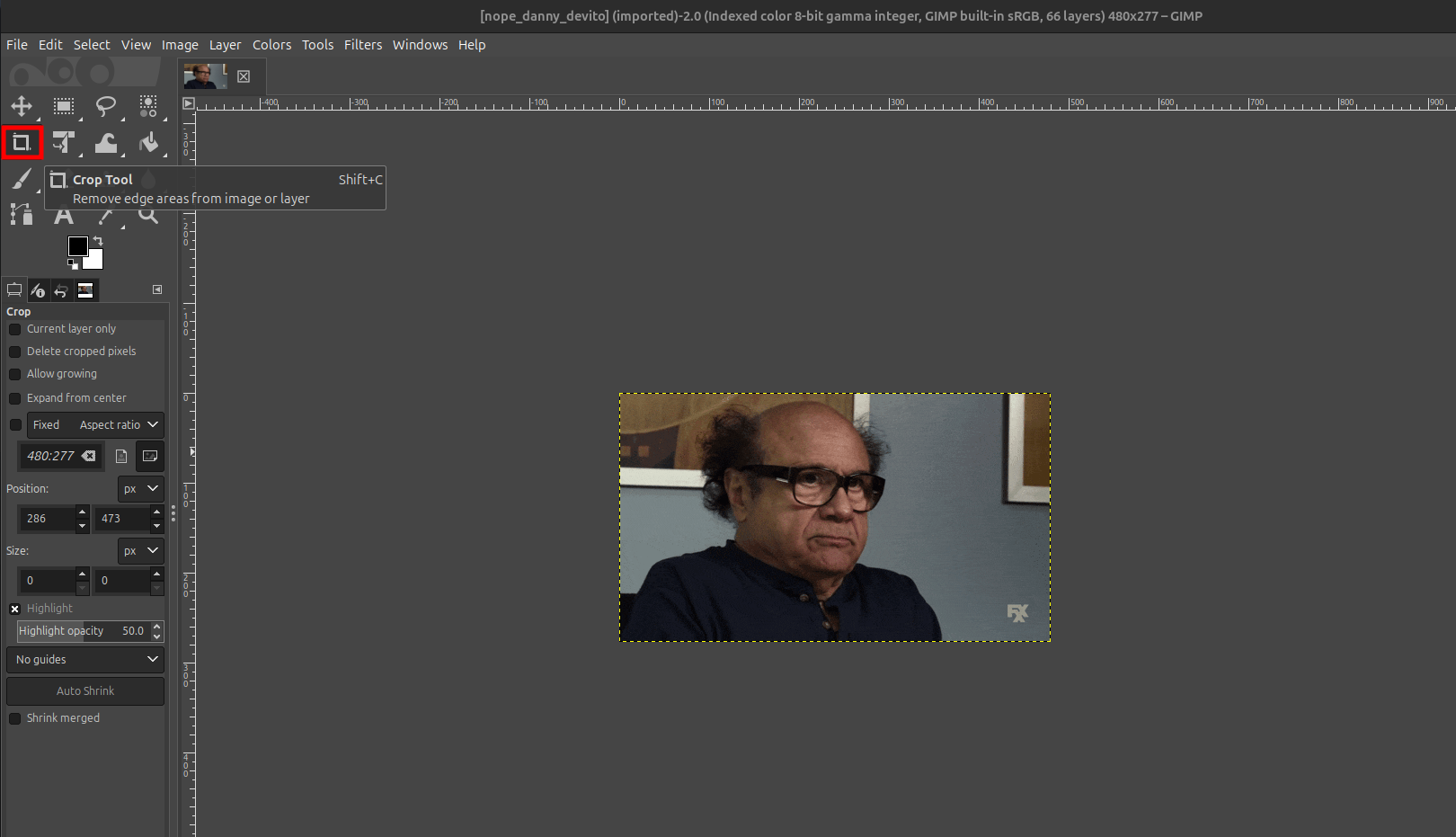
Task: Select the Fuzzy Select tool
Action: [148, 106]
